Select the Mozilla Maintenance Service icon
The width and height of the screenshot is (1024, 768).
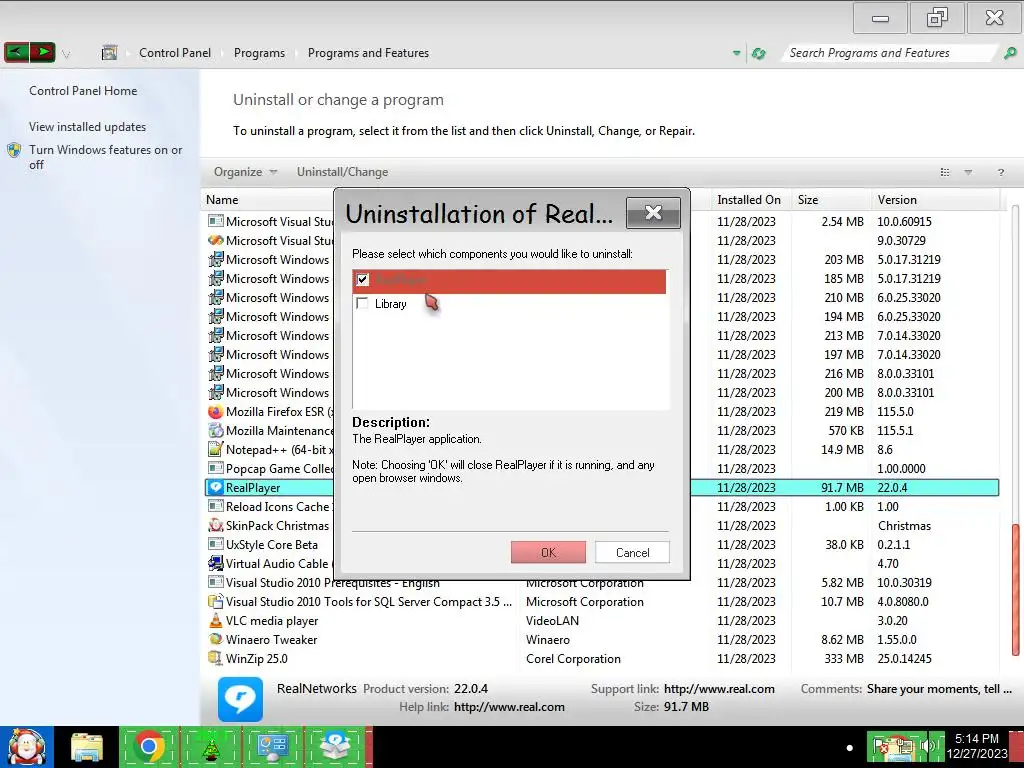tap(216, 431)
